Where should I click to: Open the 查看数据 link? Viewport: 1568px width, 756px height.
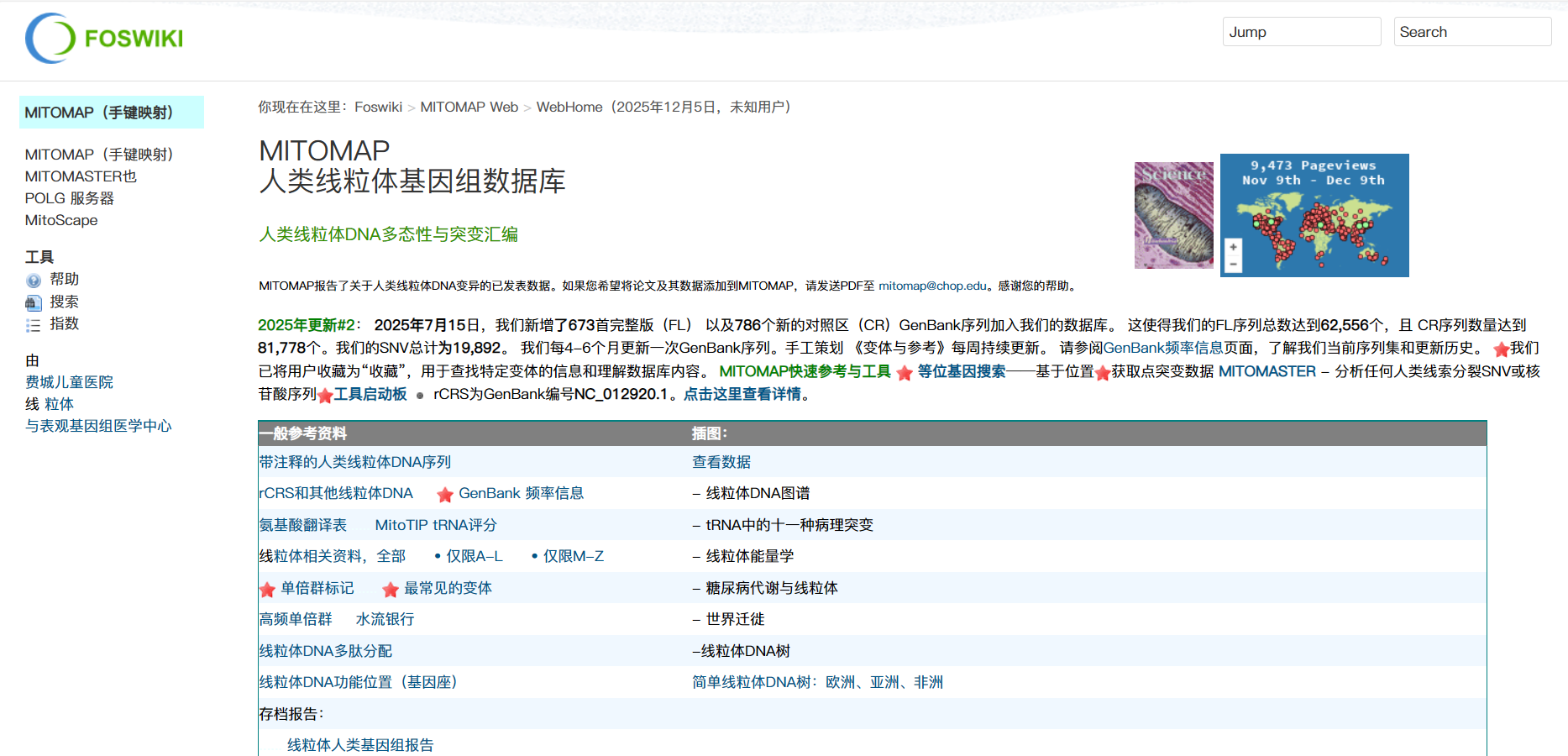(x=721, y=462)
